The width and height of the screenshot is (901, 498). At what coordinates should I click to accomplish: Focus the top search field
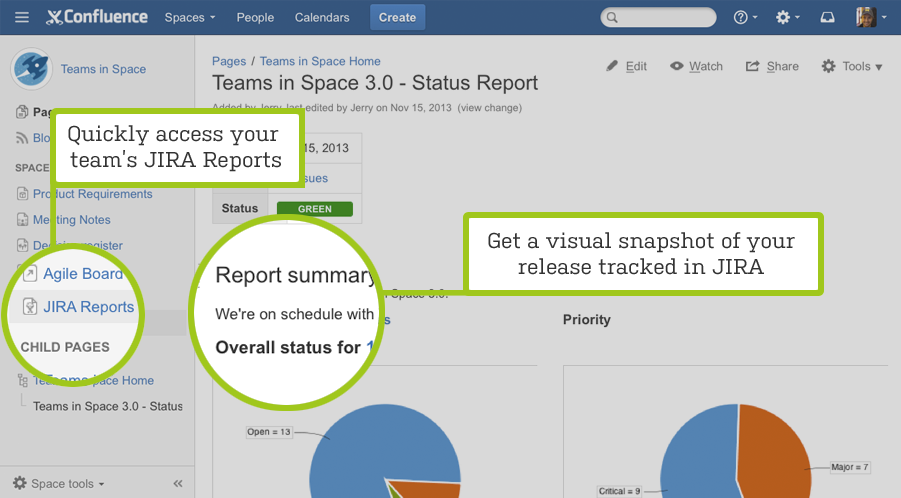point(659,17)
